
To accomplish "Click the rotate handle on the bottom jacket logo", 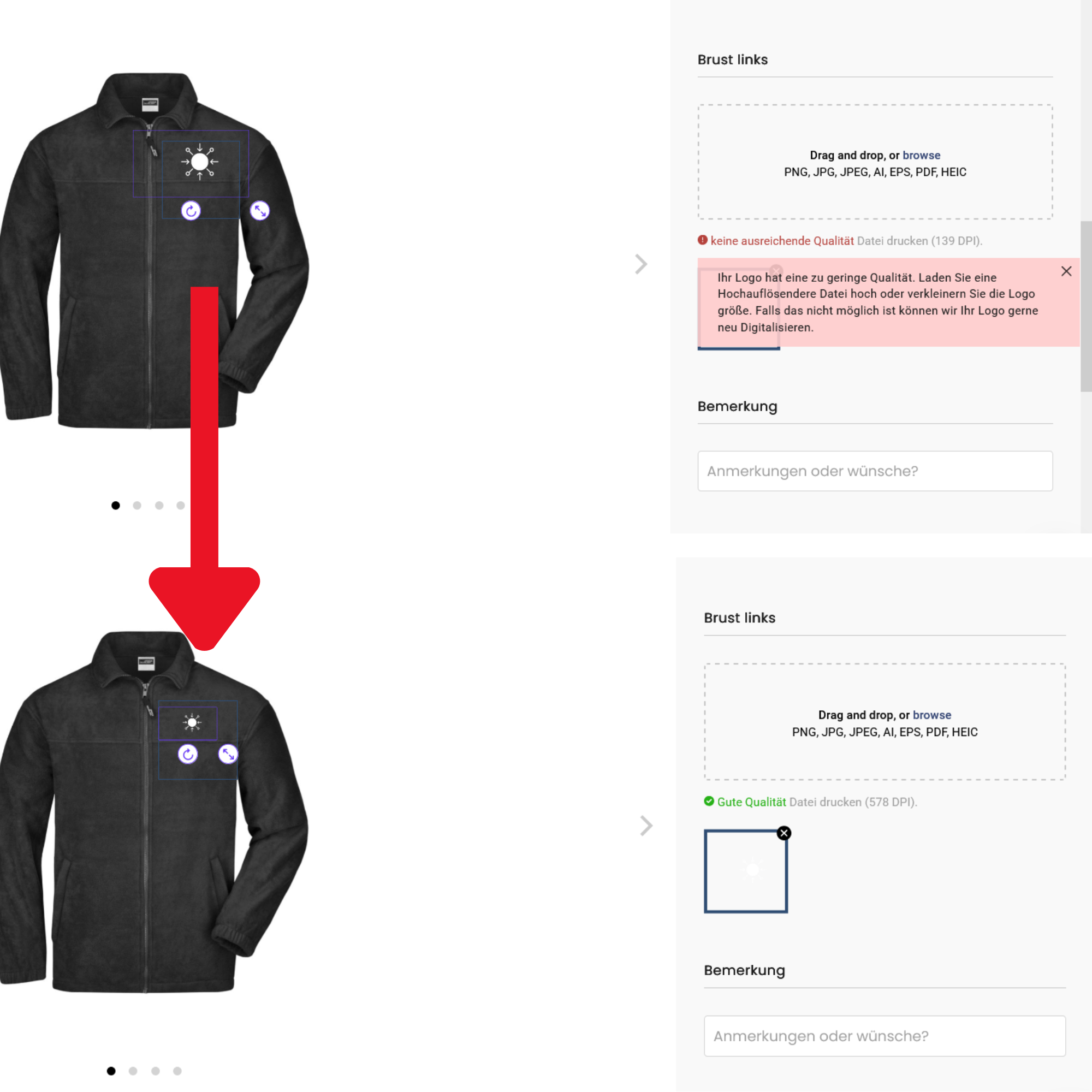I will pyautogui.click(x=188, y=754).
